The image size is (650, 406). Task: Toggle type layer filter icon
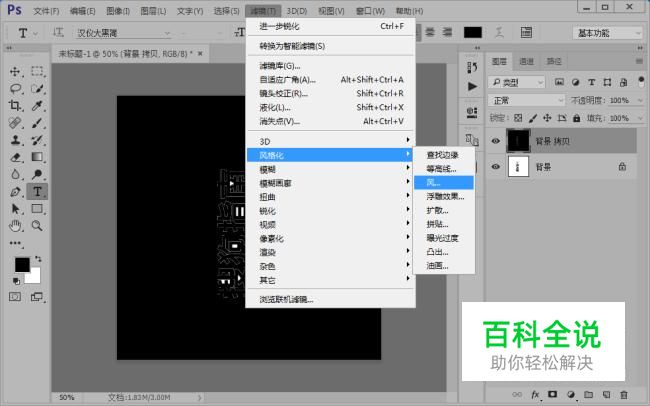[592, 82]
